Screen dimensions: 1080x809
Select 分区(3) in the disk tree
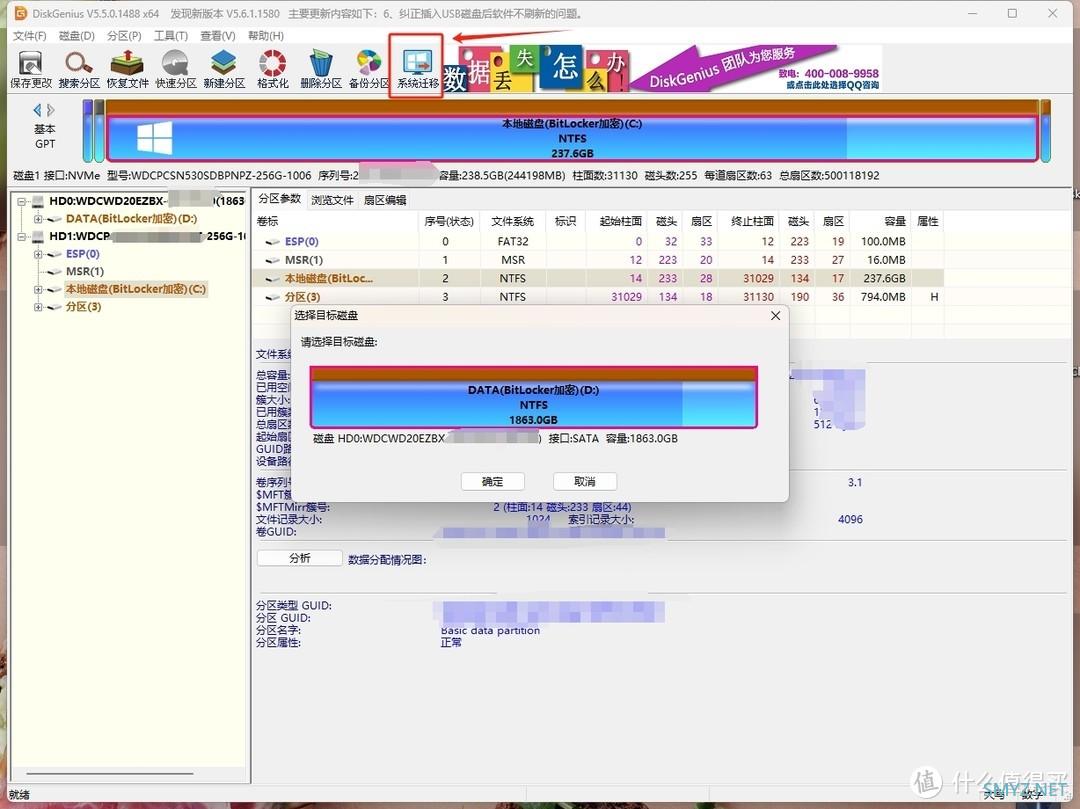pos(83,307)
